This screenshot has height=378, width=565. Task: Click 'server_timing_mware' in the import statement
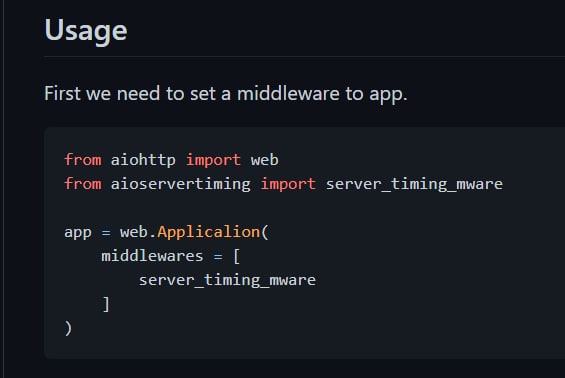point(414,184)
